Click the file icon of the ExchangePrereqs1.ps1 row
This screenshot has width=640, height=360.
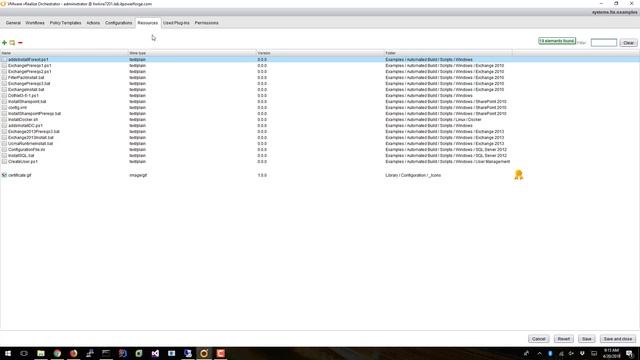[4, 65]
